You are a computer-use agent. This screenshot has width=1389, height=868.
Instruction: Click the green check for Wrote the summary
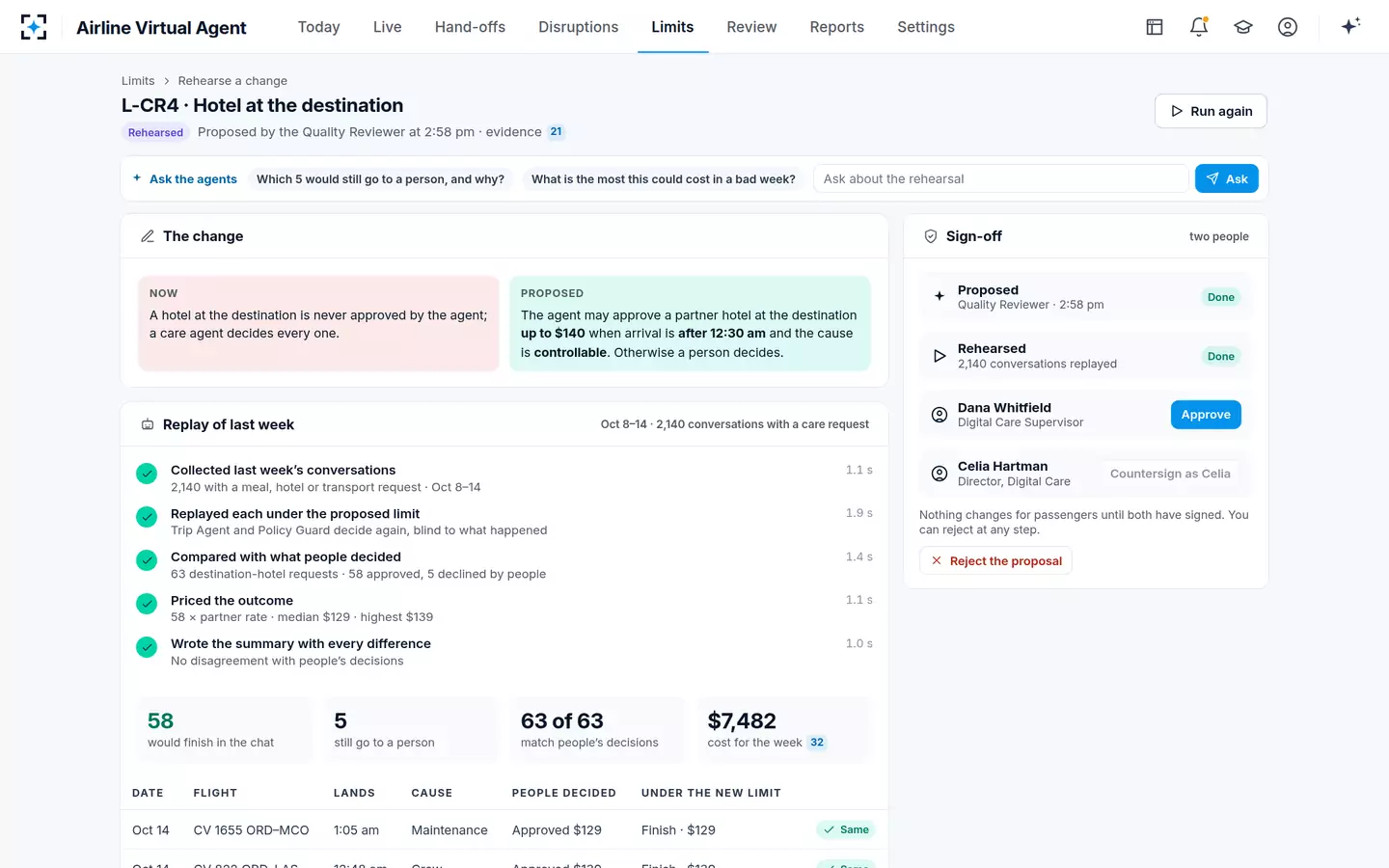tap(147, 647)
